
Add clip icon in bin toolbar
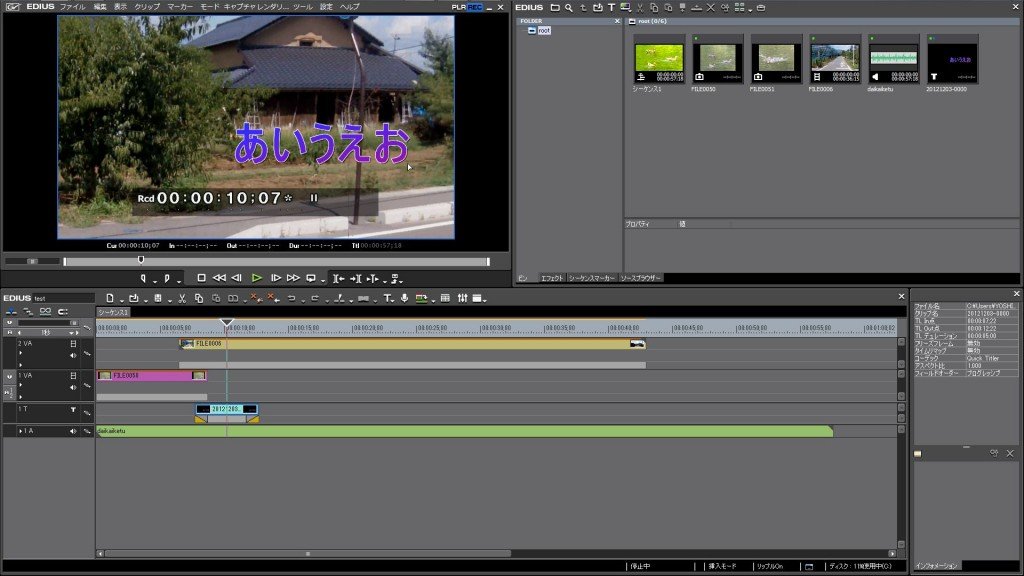pyautogui.click(x=598, y=8)
